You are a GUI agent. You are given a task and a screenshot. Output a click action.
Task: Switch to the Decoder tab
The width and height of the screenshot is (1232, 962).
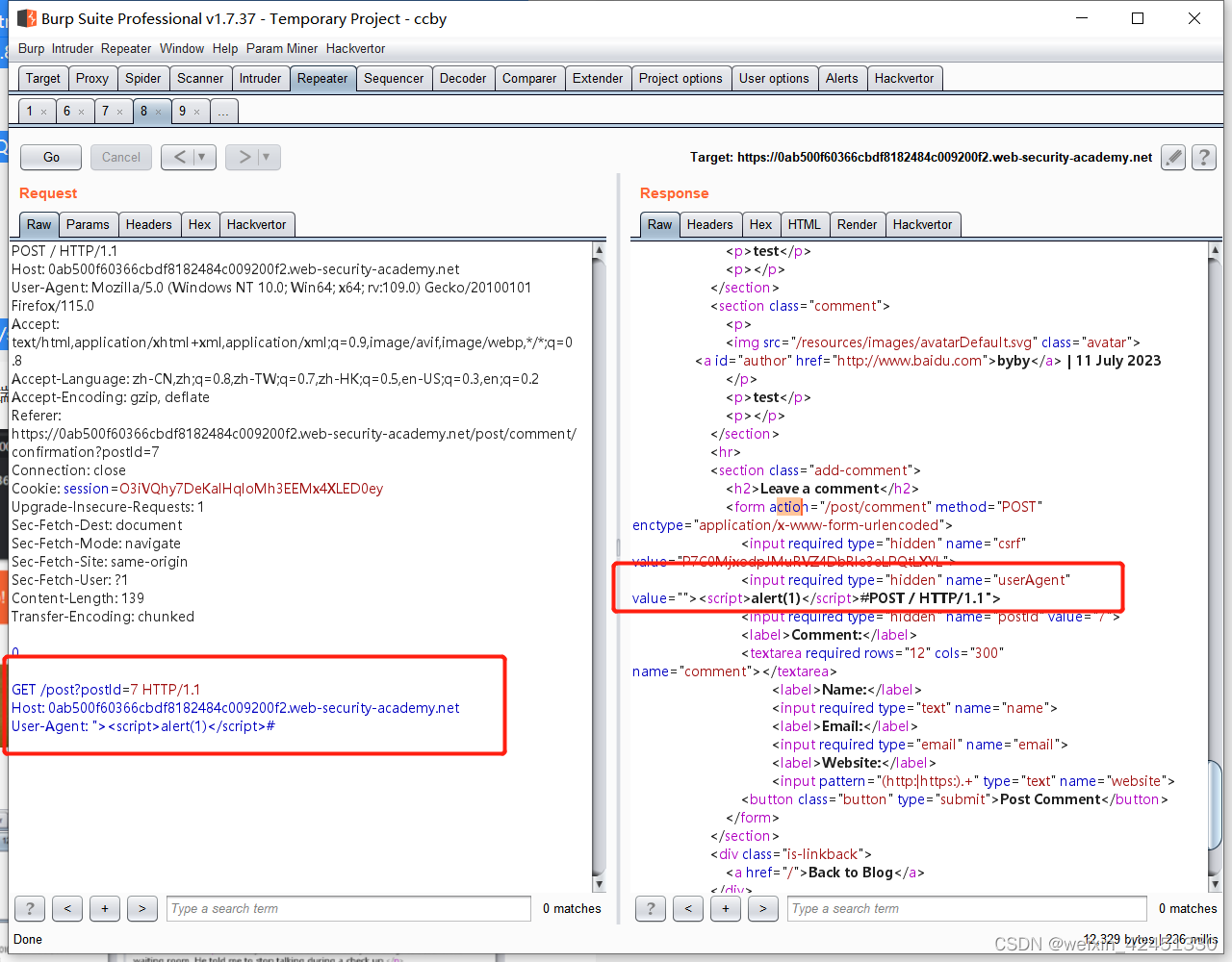pyautogui.click(x=463, y=78)
